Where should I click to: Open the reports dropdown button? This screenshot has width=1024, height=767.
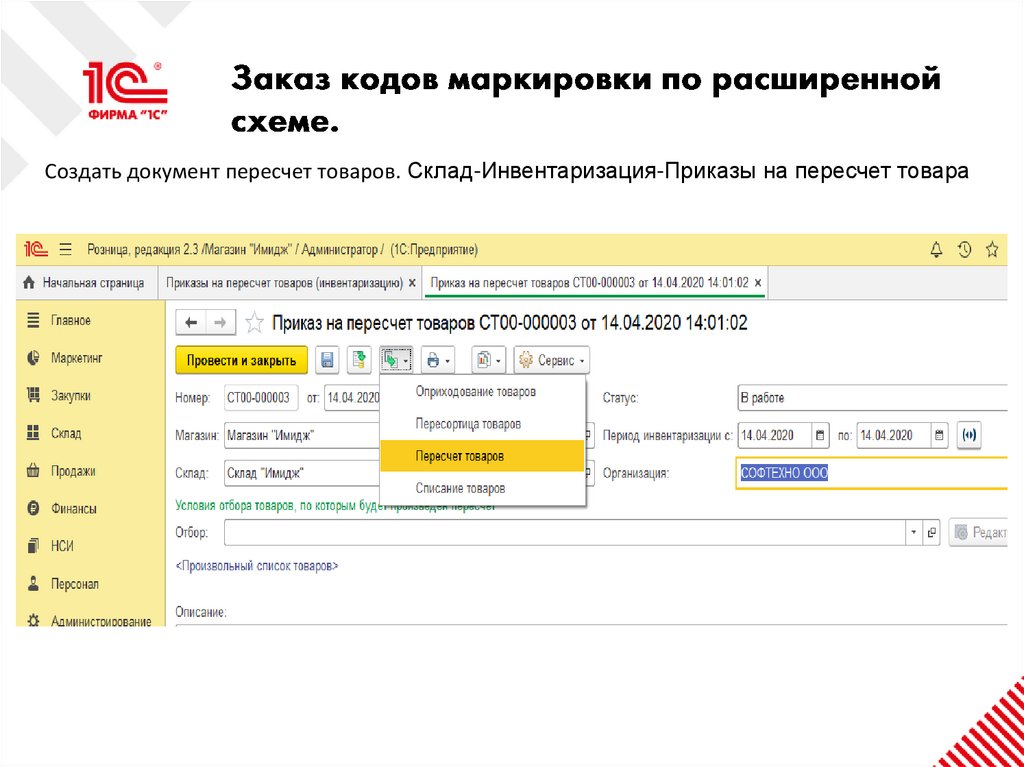[488, 361]
